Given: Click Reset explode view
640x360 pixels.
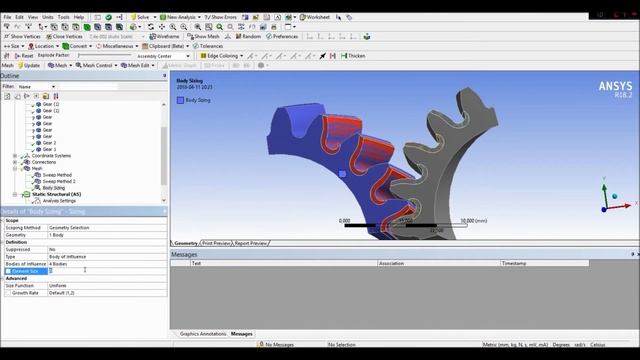Looking at the screenshot, I should pyautogui.click(x=24, y=56).
